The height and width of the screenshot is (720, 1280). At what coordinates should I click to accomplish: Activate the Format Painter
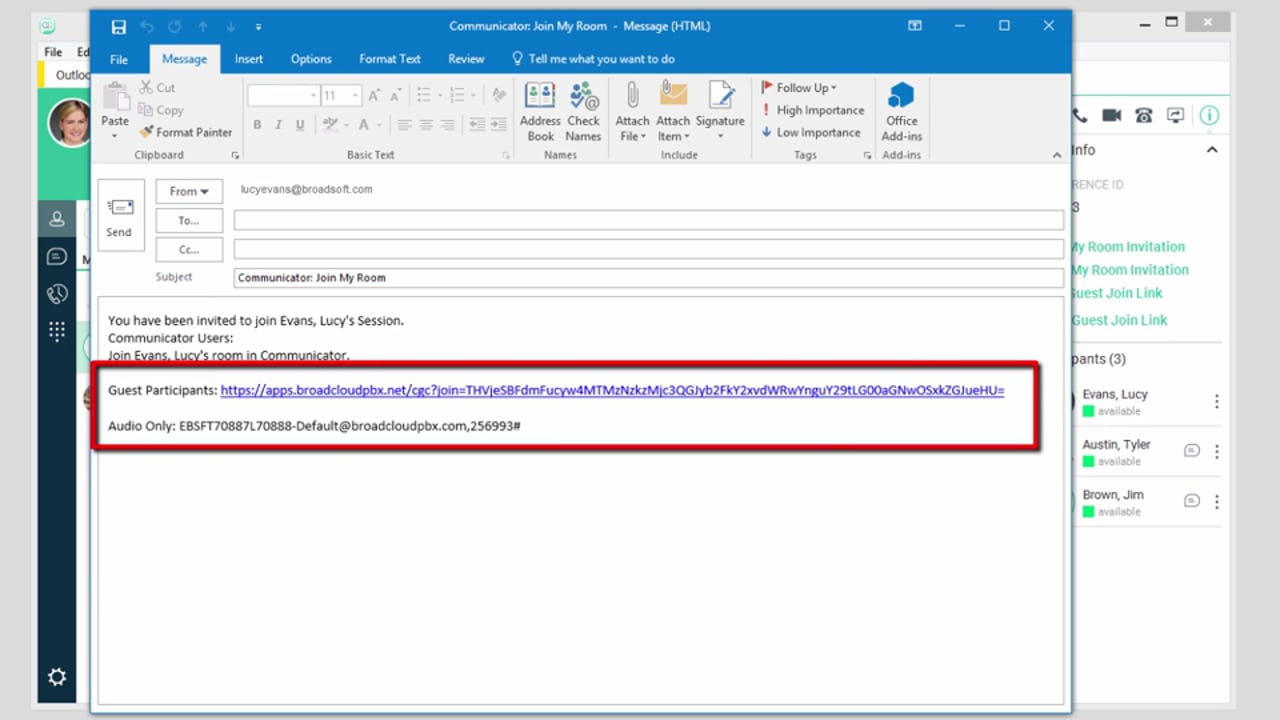click(x=185, y=132)
